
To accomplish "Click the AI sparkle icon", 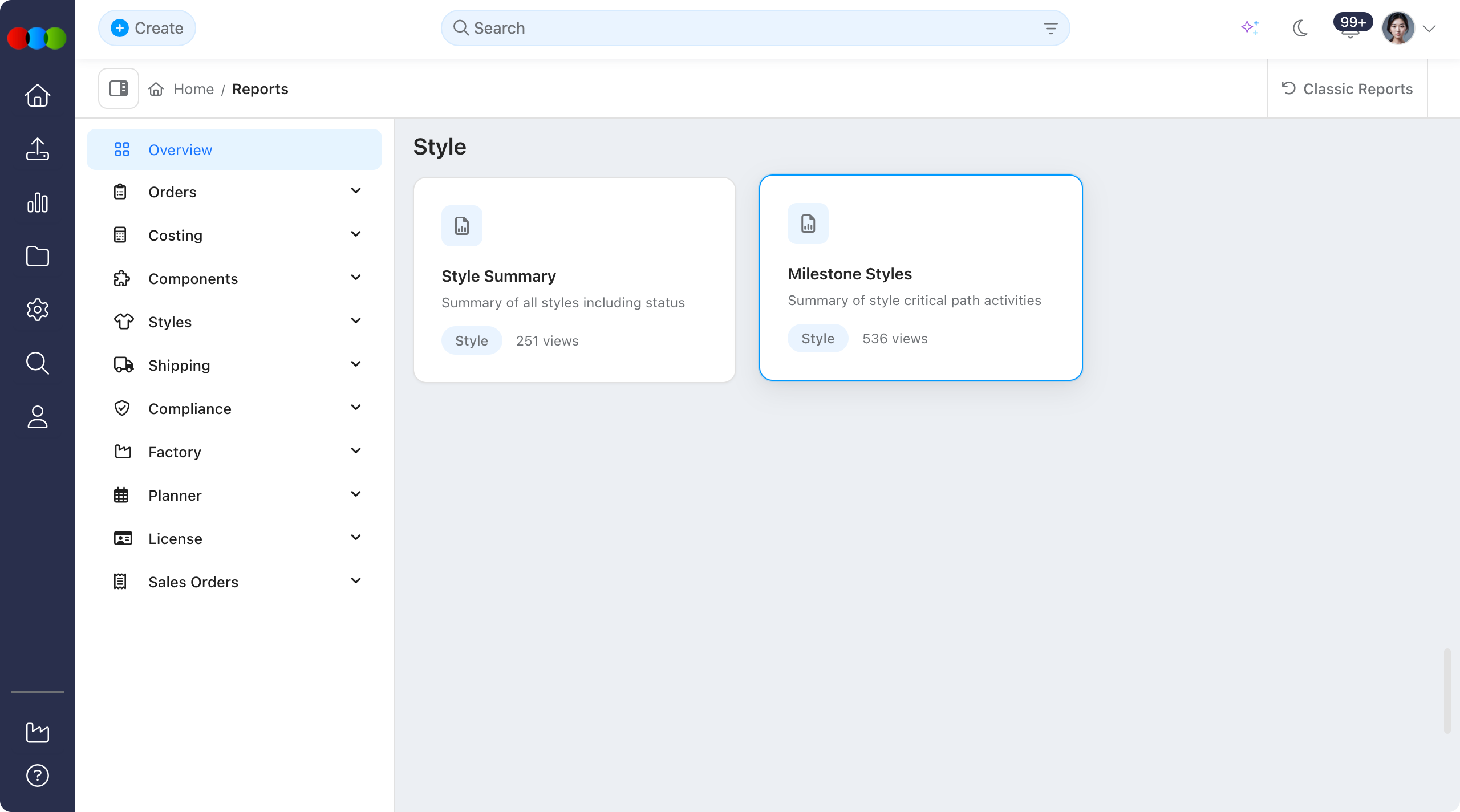I will tap(1250, 27).
